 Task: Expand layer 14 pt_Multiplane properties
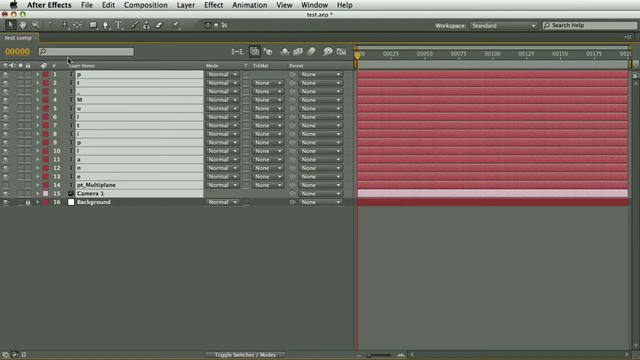(38, 185)
